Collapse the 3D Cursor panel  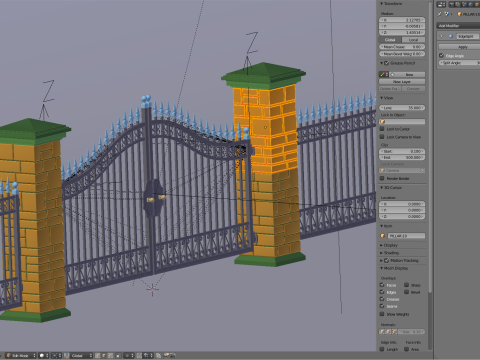click(x=382, y=188)
